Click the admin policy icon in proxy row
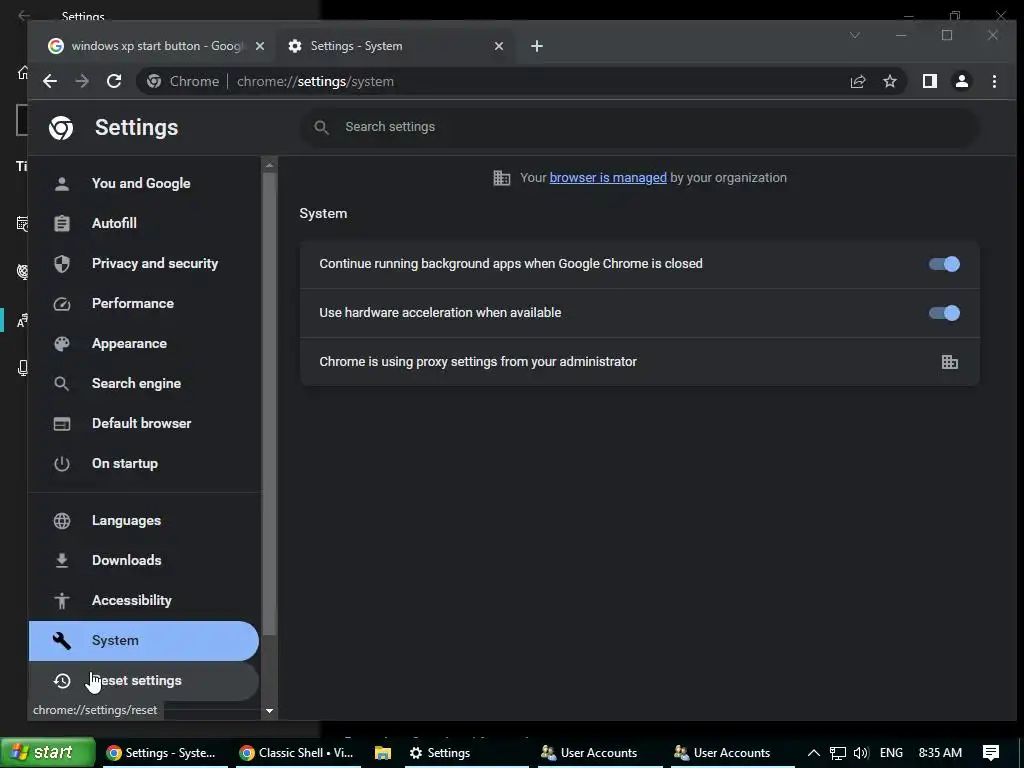The image size is (1024, 768). tap(950, 362)
